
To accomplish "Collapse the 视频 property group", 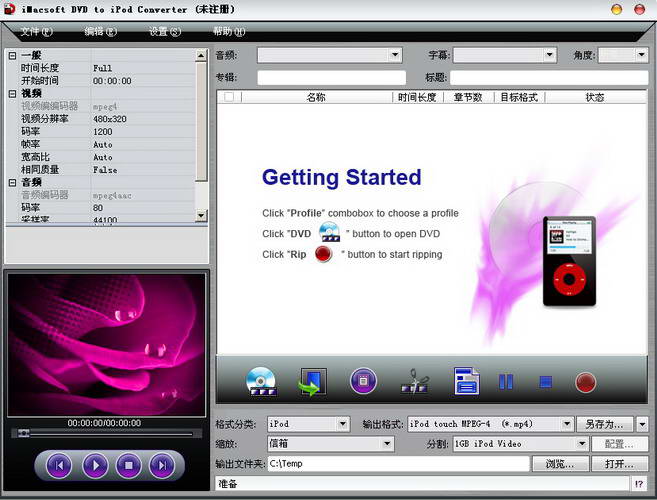I will coord(13,93).
